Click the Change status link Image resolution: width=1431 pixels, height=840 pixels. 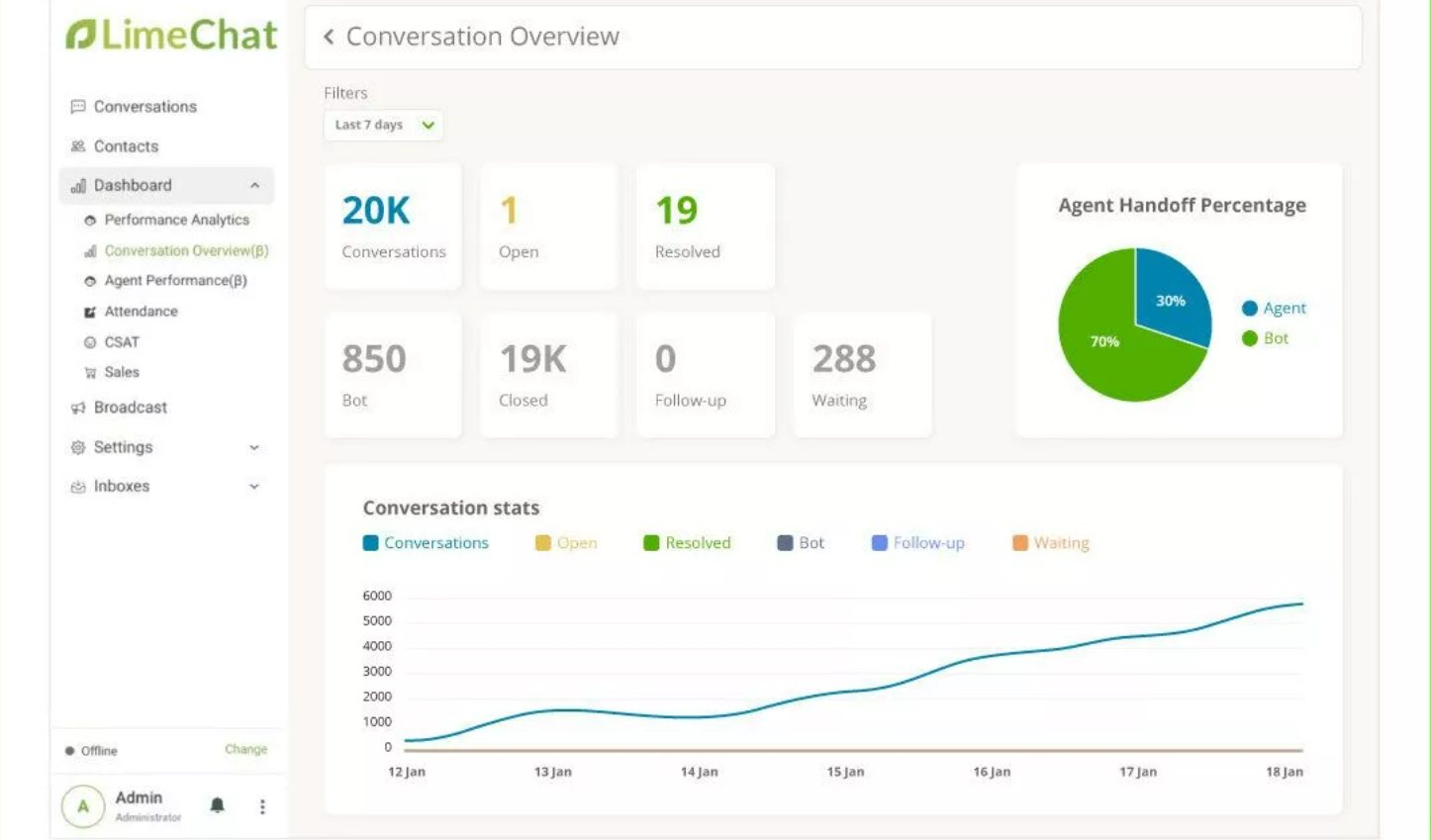pos(245,749)
